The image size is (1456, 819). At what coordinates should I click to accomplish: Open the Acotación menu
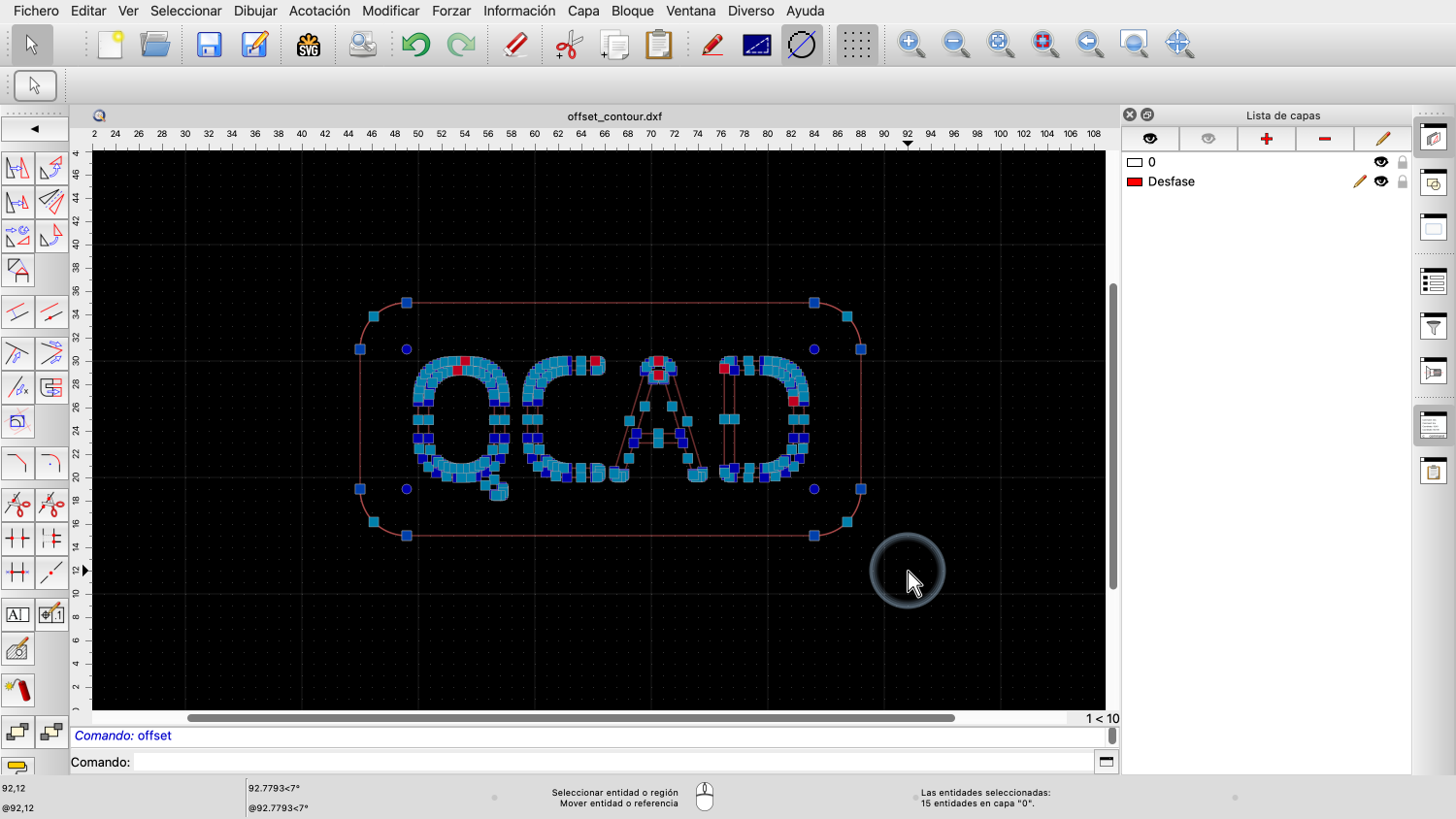click(319, 11)
